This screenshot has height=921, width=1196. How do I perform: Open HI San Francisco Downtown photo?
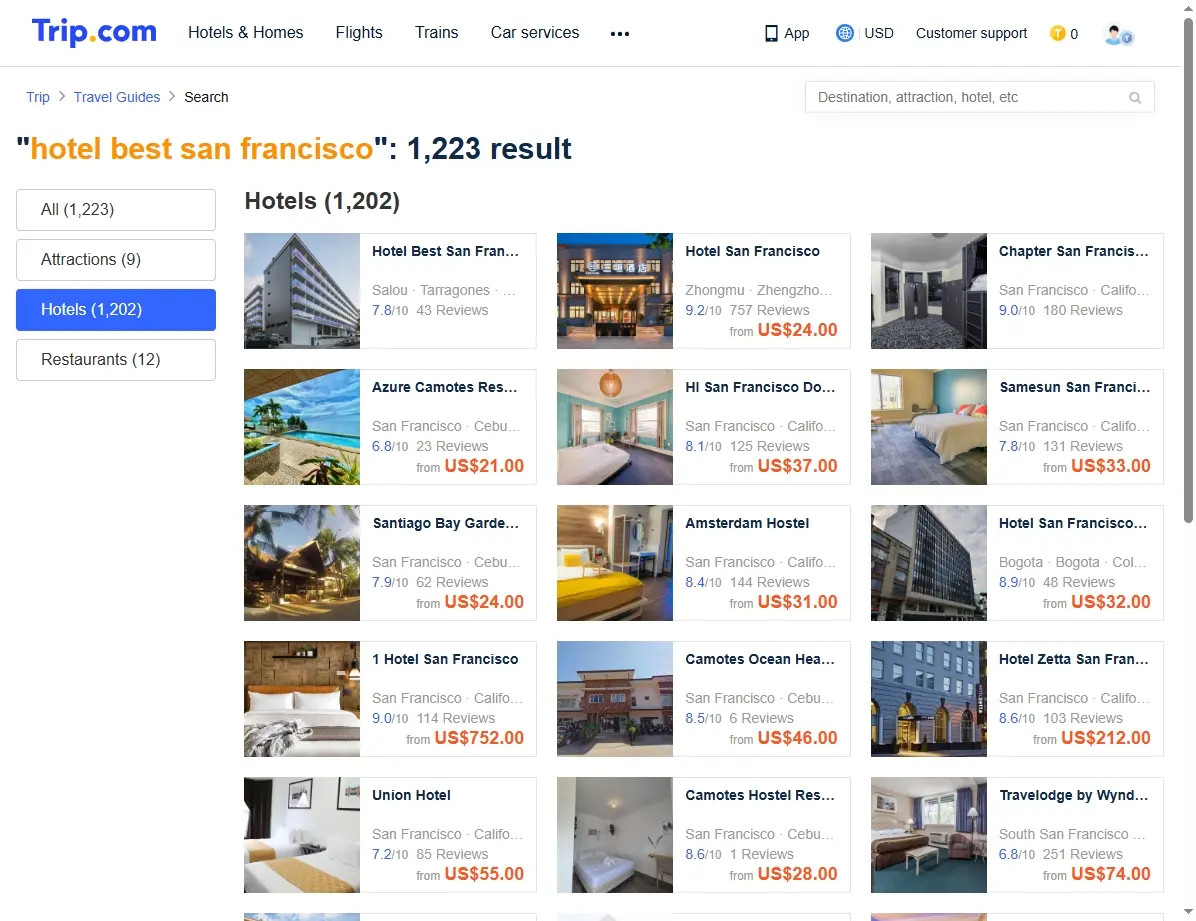tap(615, 427)
